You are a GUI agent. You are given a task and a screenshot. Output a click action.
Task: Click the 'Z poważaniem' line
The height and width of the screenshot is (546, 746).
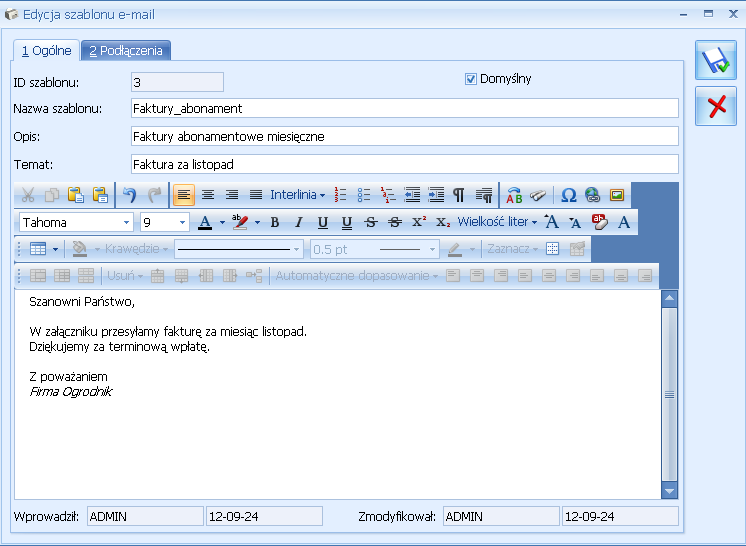click(68, 377)
